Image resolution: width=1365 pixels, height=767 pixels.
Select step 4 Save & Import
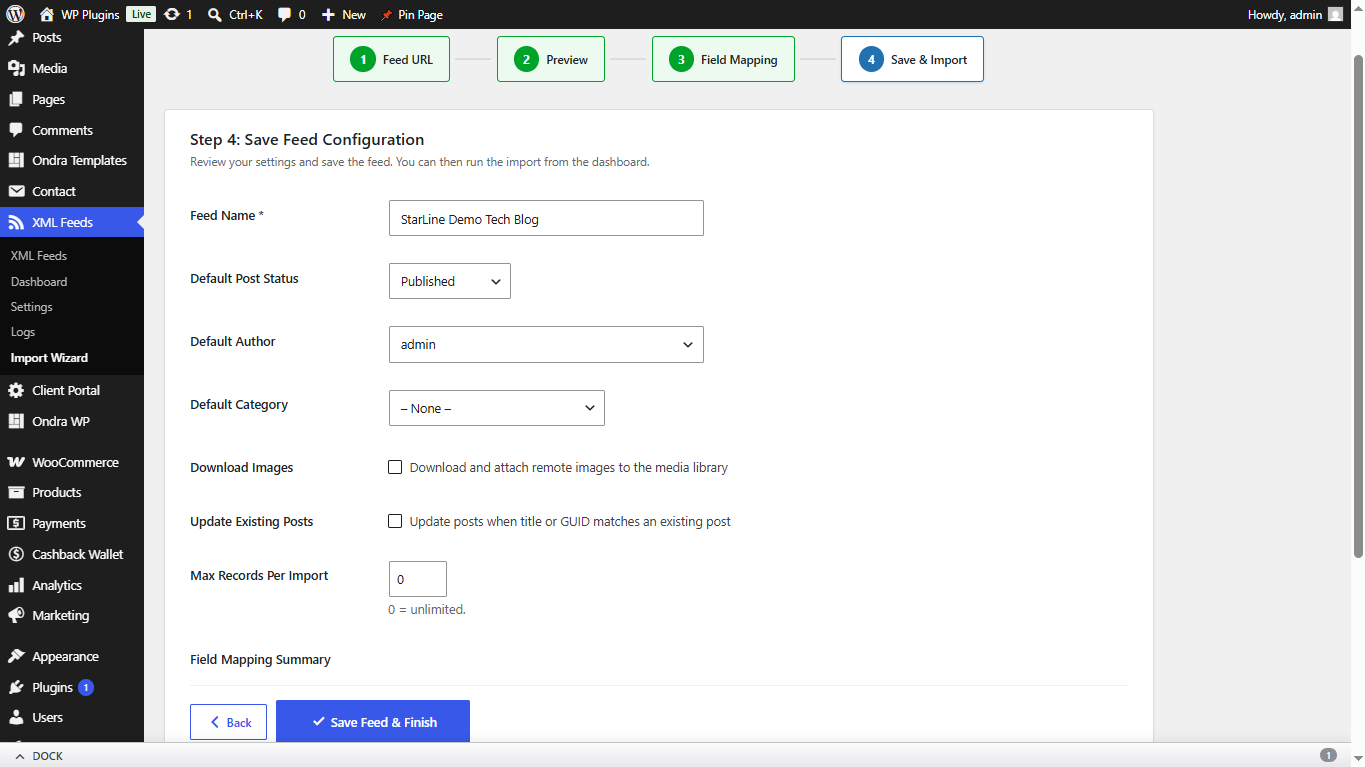pos(912,59)
